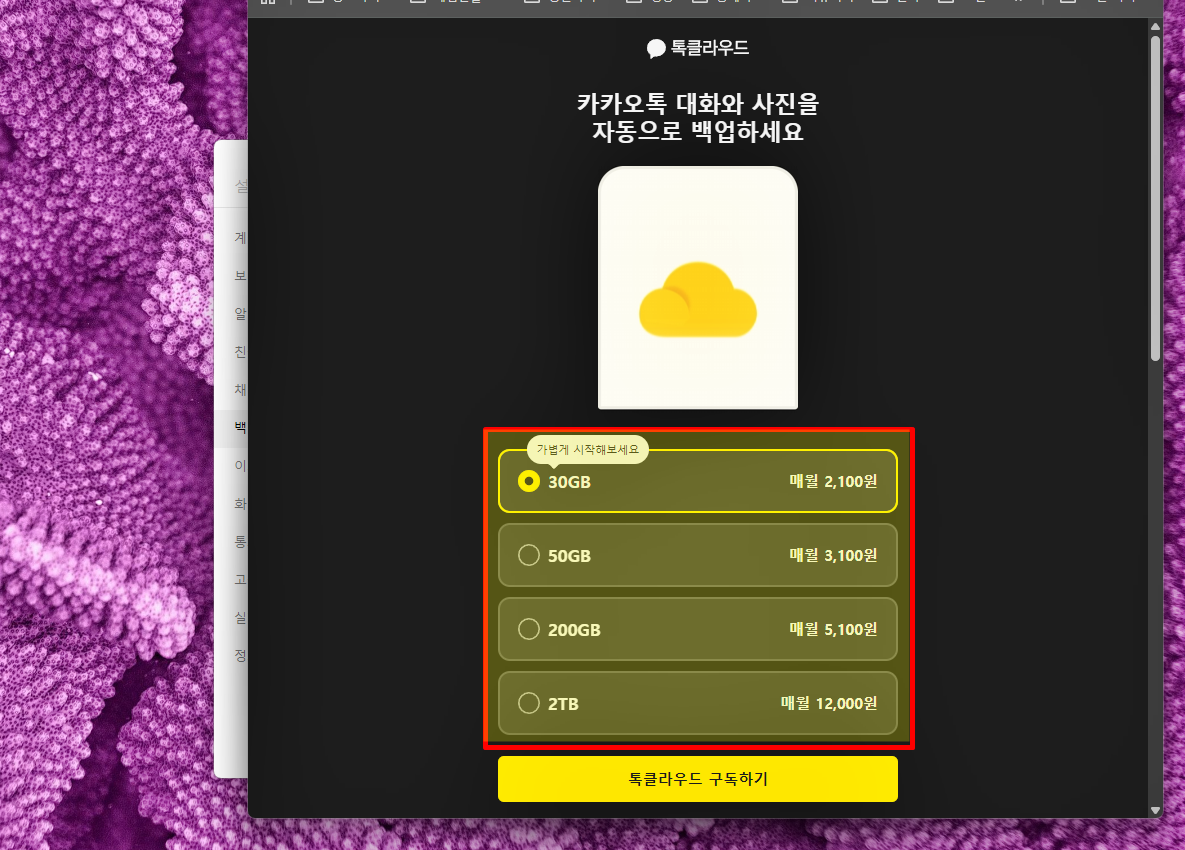This screenshot has width=1185, height=850.
Task: Open the 친 item in settings sidebar
Action: [240, 352]
